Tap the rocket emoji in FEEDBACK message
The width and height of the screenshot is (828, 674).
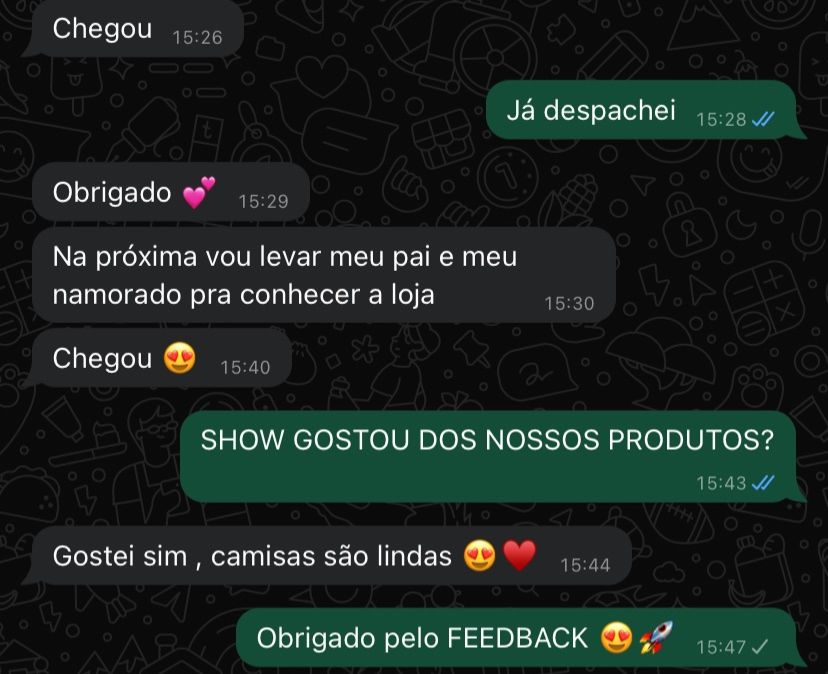[x=656, y=637]
